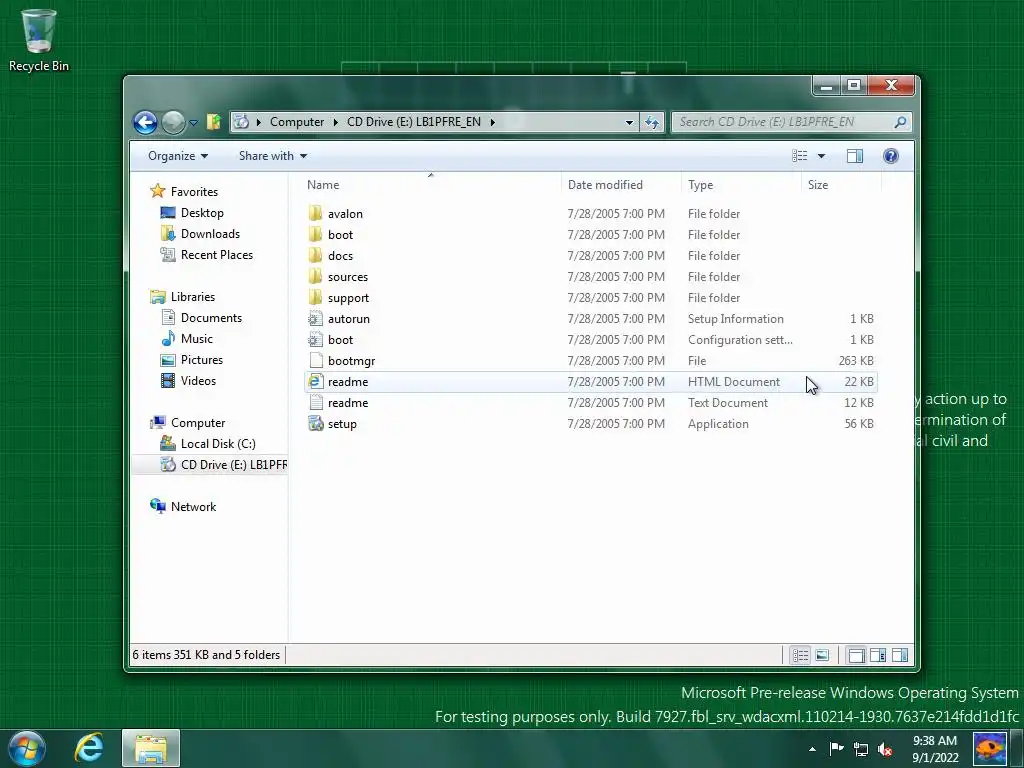
Task: Click the search magnifier icon
Action: point(901,122)
